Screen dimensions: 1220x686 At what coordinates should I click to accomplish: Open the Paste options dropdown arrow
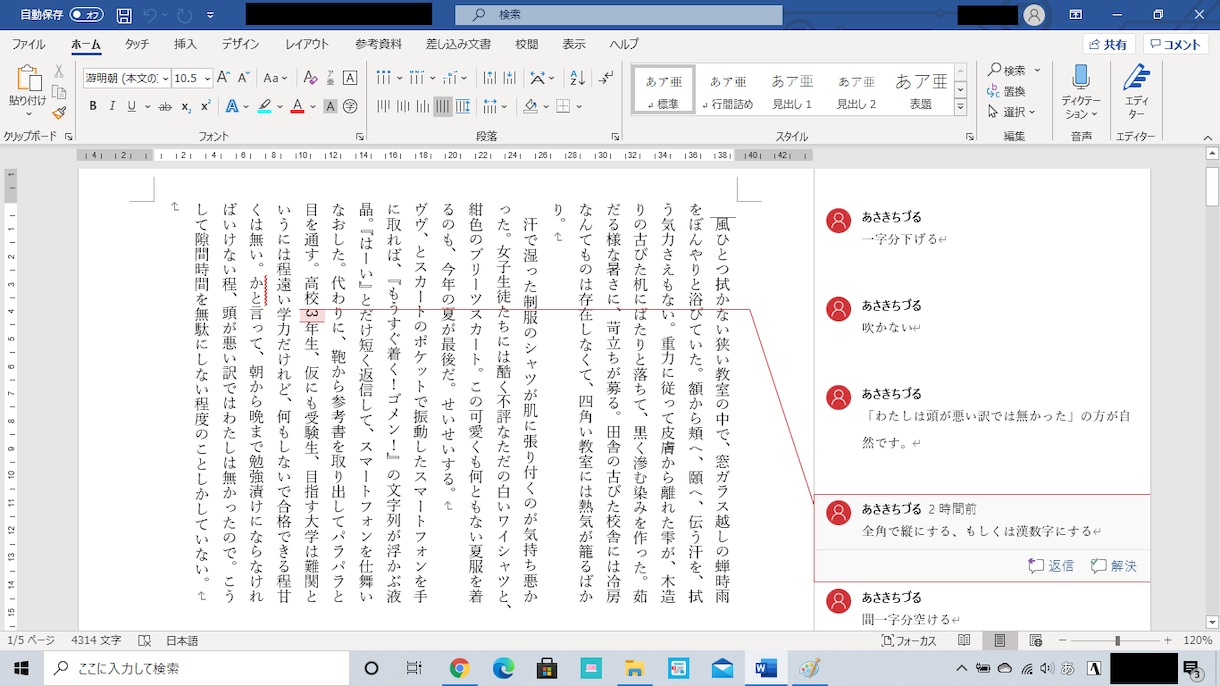[x=27, y=113]
